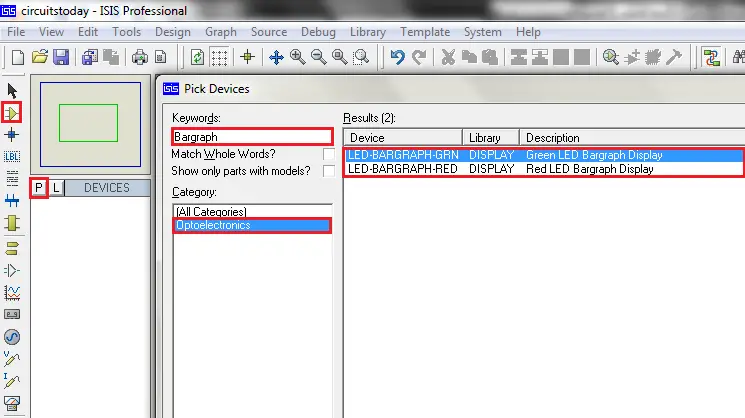
Task: Select the Generator mode sine icon
Action: 12,337
